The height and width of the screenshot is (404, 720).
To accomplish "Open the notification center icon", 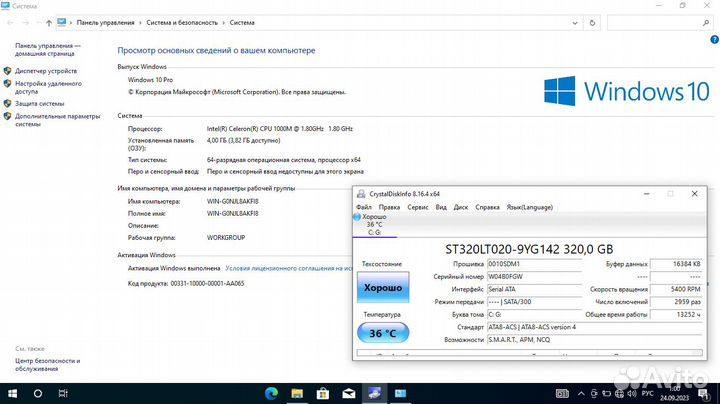I will 703,393.
